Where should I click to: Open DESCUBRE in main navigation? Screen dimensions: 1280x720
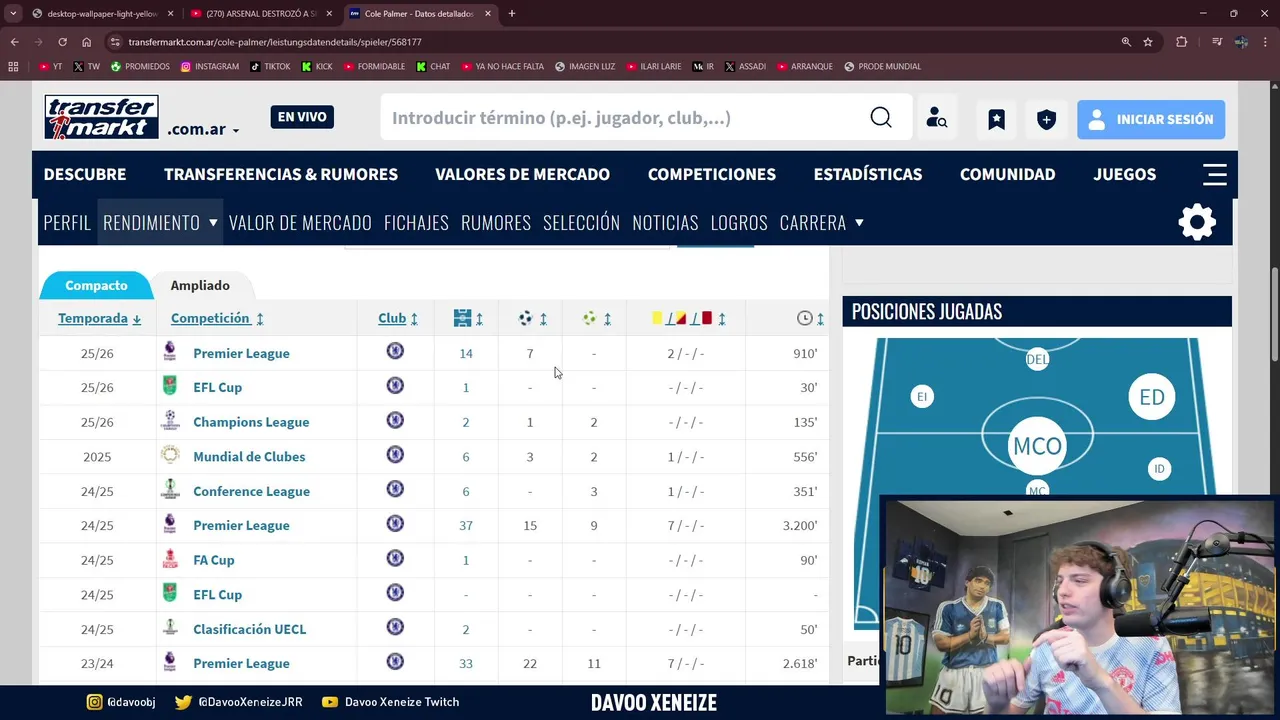click(x=85, y=174)
